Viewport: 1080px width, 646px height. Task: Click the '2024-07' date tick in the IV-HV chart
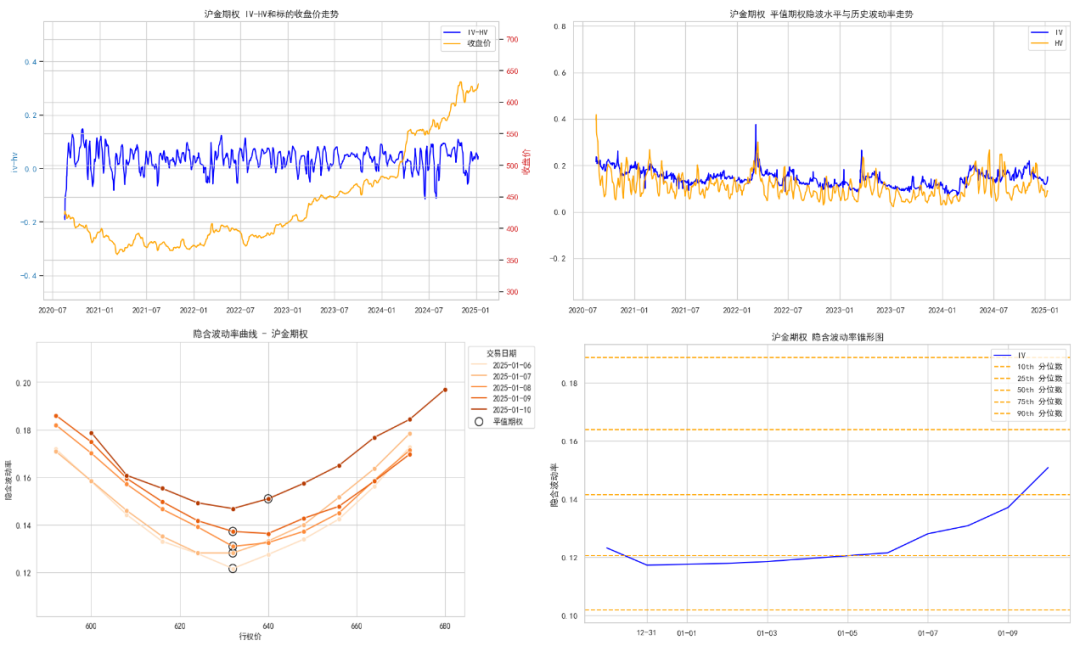tap(428, 310)
